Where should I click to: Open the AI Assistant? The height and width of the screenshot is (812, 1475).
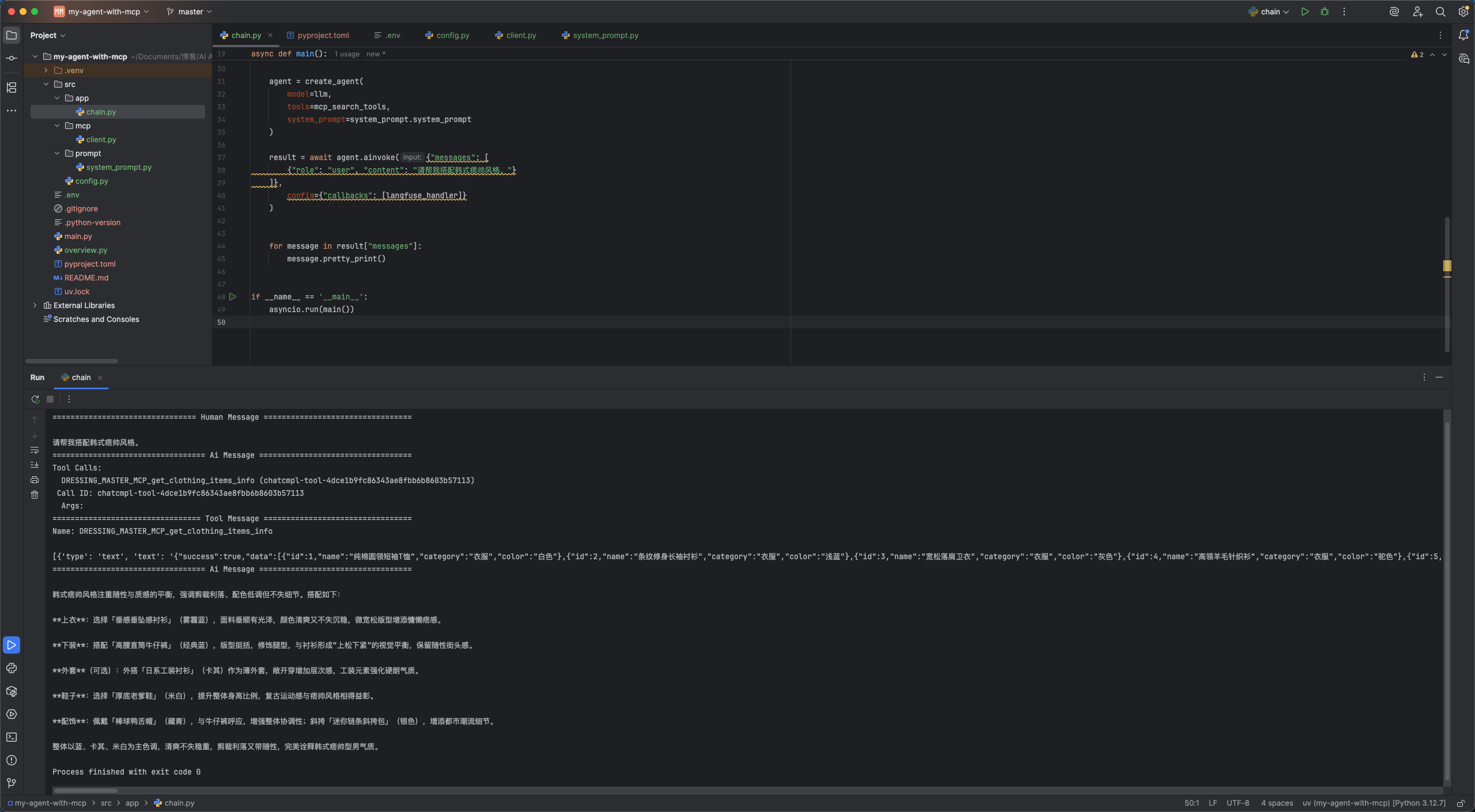1394,12
